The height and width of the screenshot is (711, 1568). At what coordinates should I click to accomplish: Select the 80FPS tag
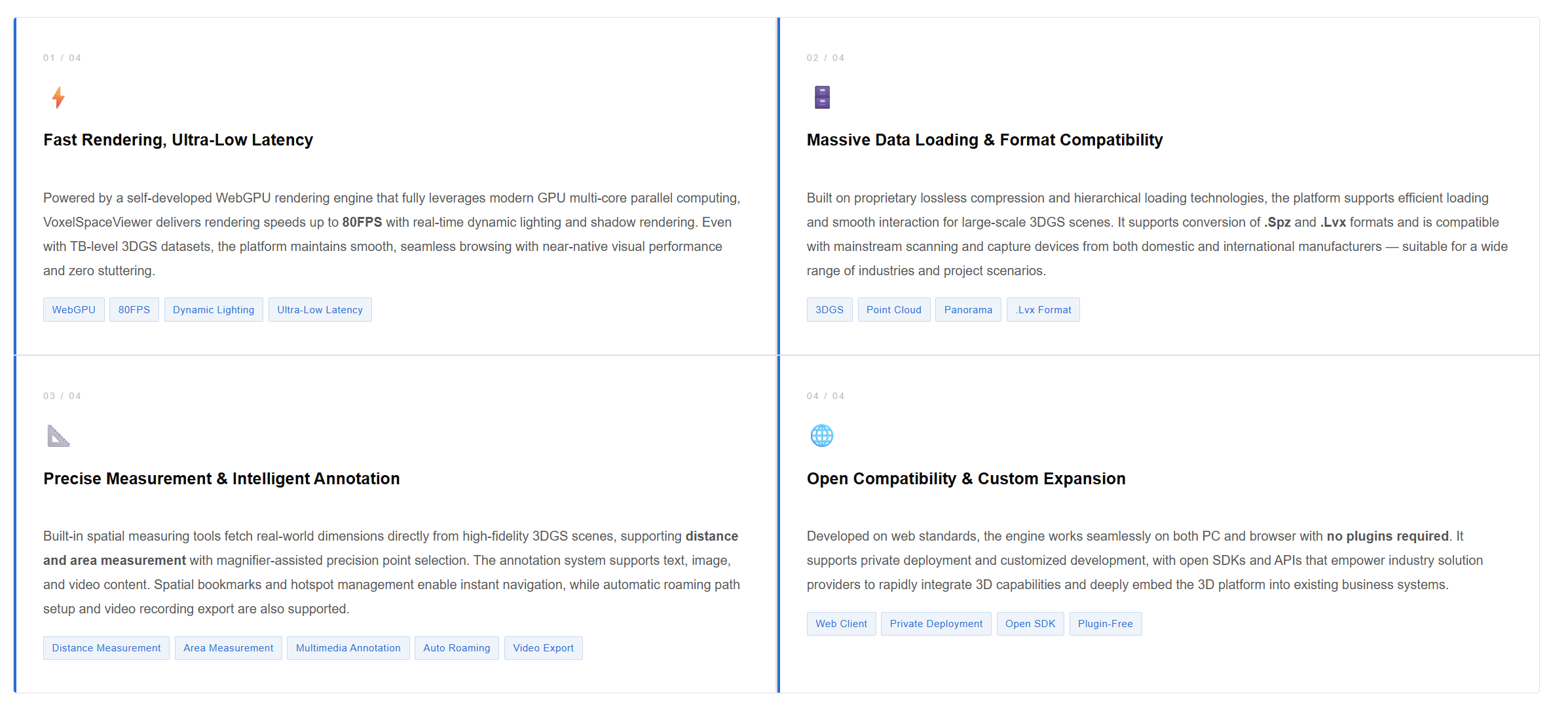(134, 310)
